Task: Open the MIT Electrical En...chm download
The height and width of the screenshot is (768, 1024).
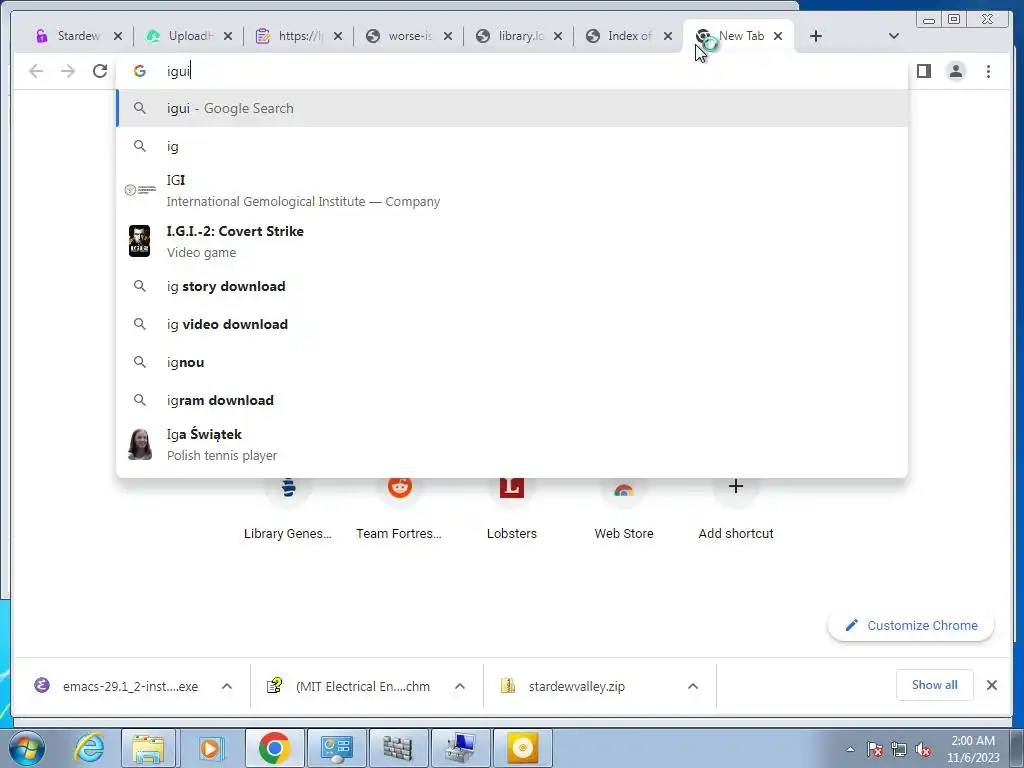Action: [x=349, y=686]
